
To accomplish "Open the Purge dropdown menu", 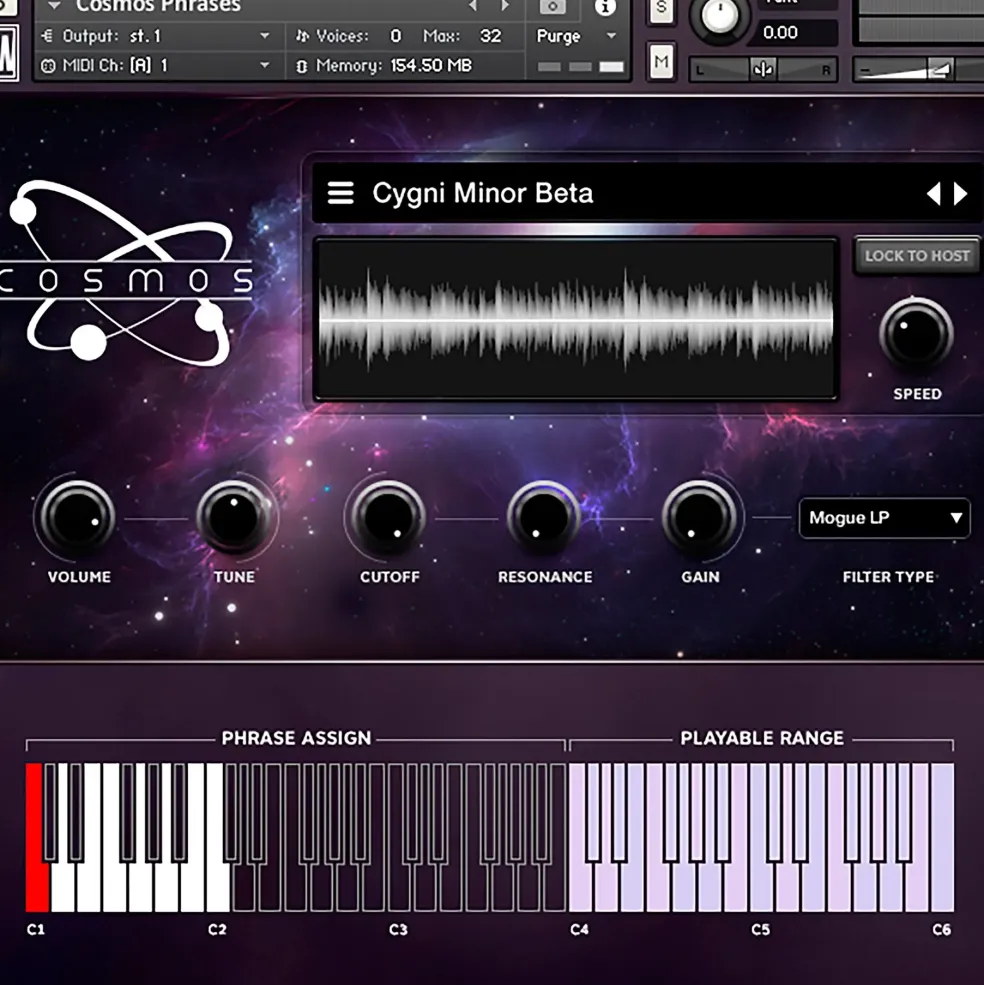I will click(x=576, y=36).
